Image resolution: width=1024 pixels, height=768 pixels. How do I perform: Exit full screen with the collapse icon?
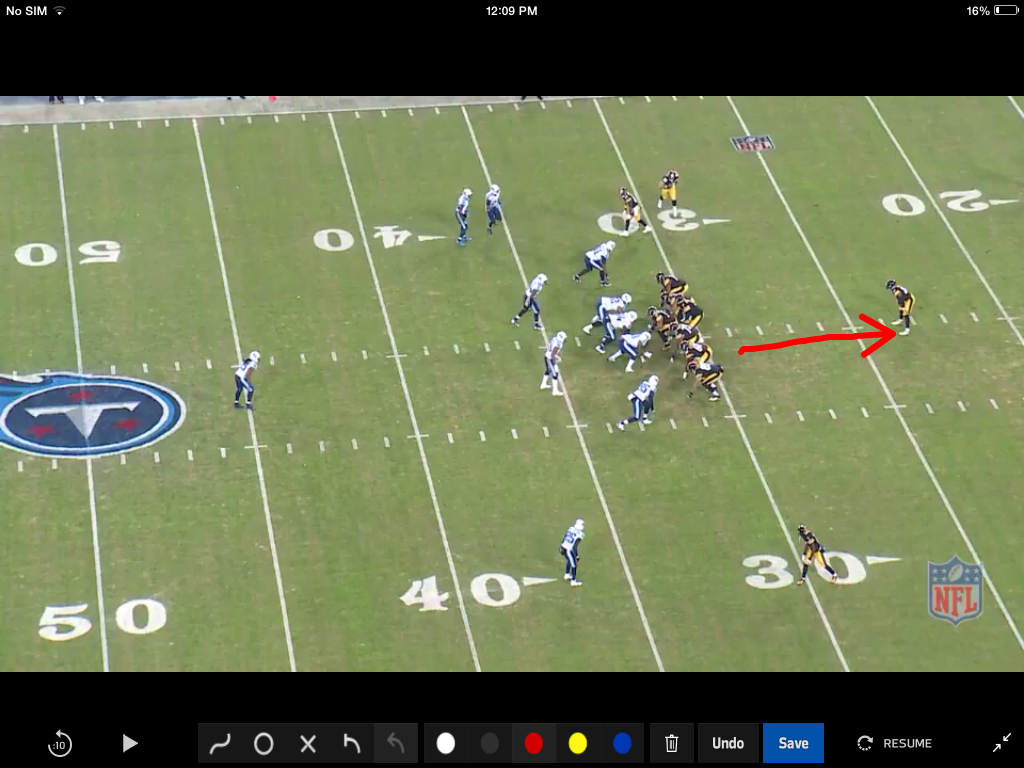coord(1001,743)
